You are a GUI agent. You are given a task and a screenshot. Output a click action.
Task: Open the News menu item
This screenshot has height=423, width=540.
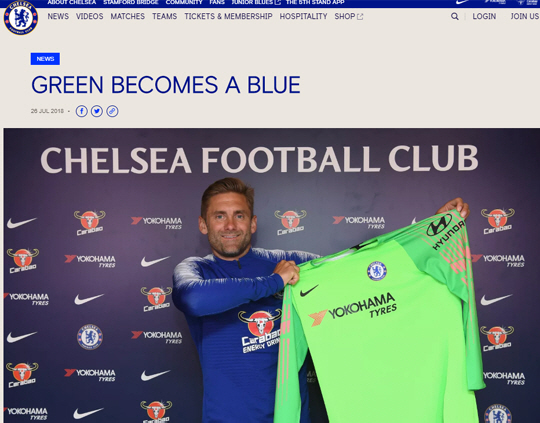(x=58, y=17)
